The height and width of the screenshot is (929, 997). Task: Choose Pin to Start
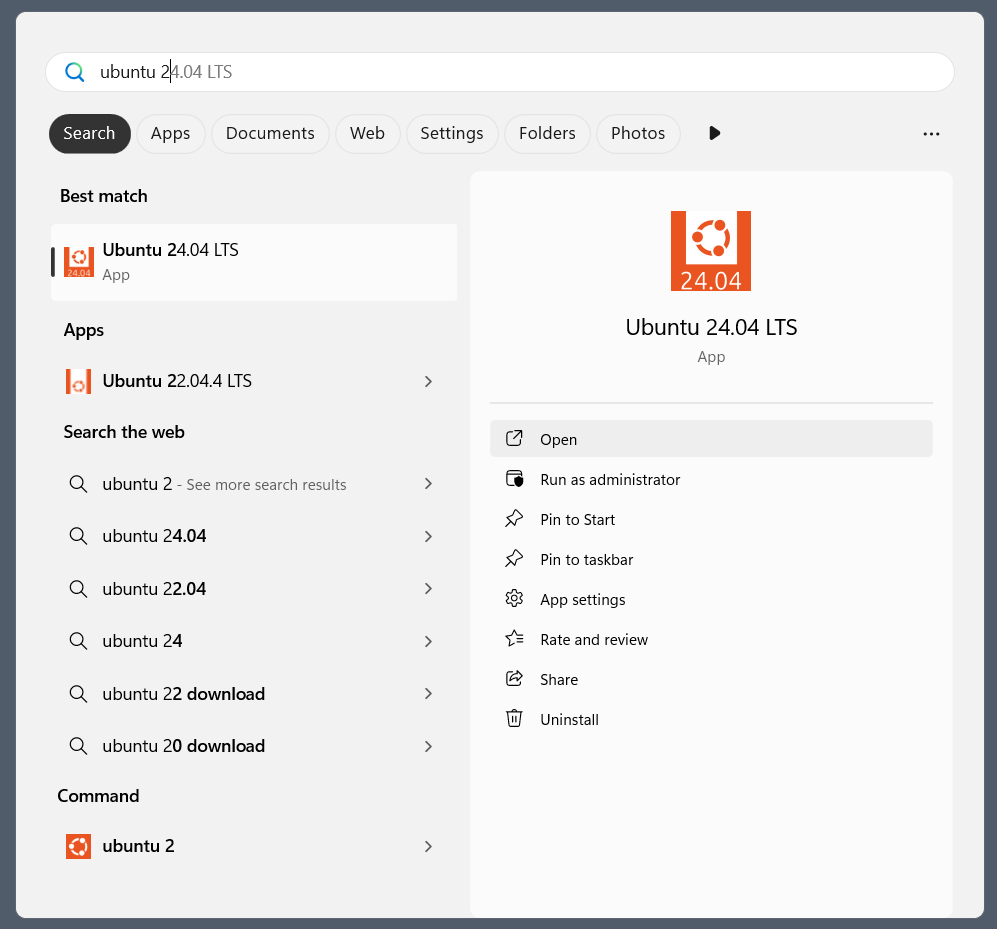[x=711, y=519]
